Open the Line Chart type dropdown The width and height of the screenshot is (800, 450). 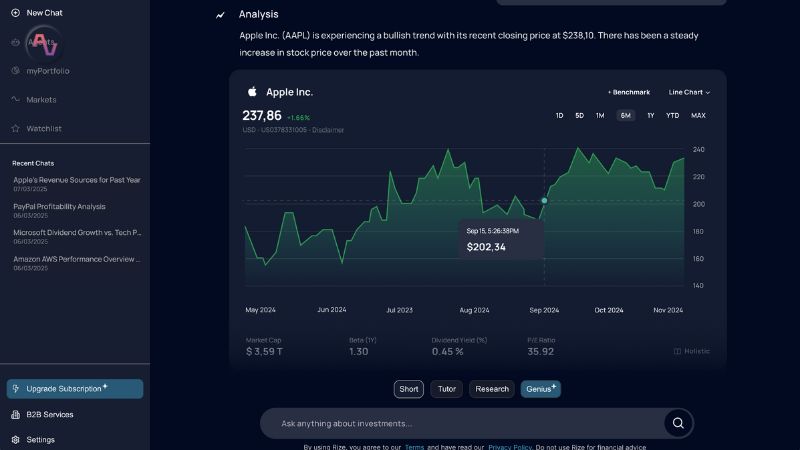tap(689, 92)
